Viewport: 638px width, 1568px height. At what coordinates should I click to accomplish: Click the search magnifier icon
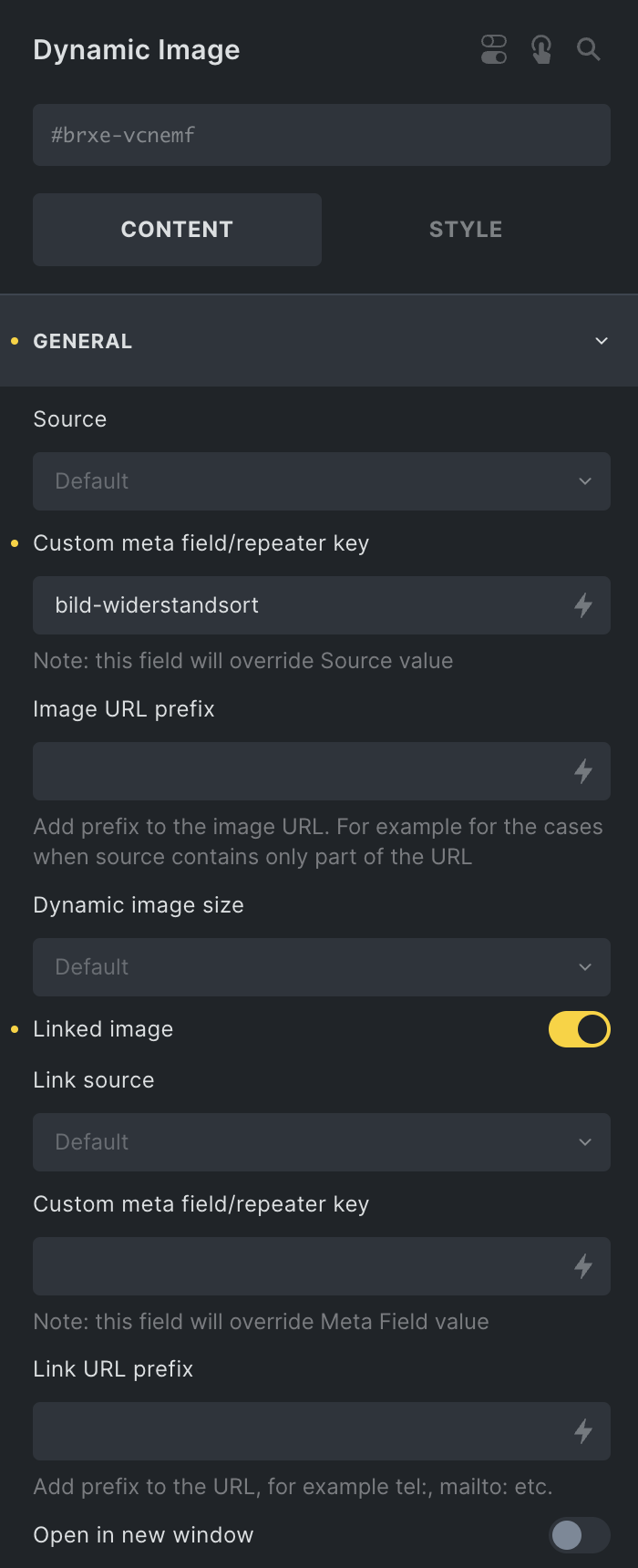589,49
